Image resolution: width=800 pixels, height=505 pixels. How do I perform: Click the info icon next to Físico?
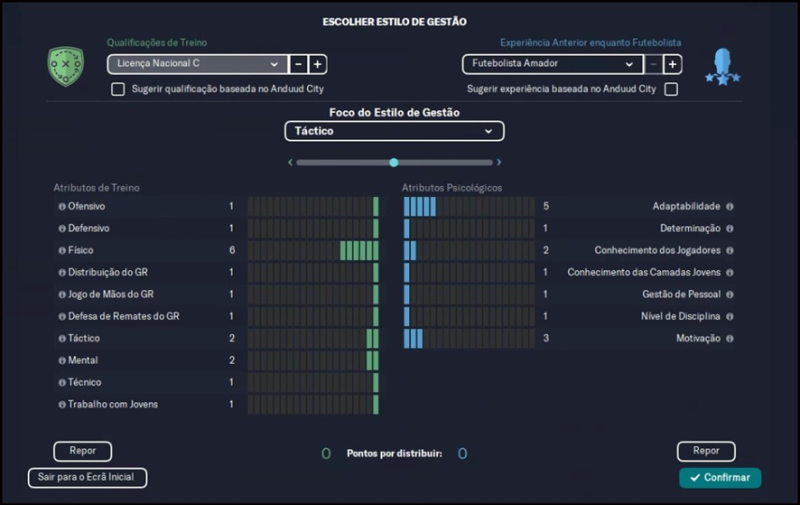click(62, 251)
